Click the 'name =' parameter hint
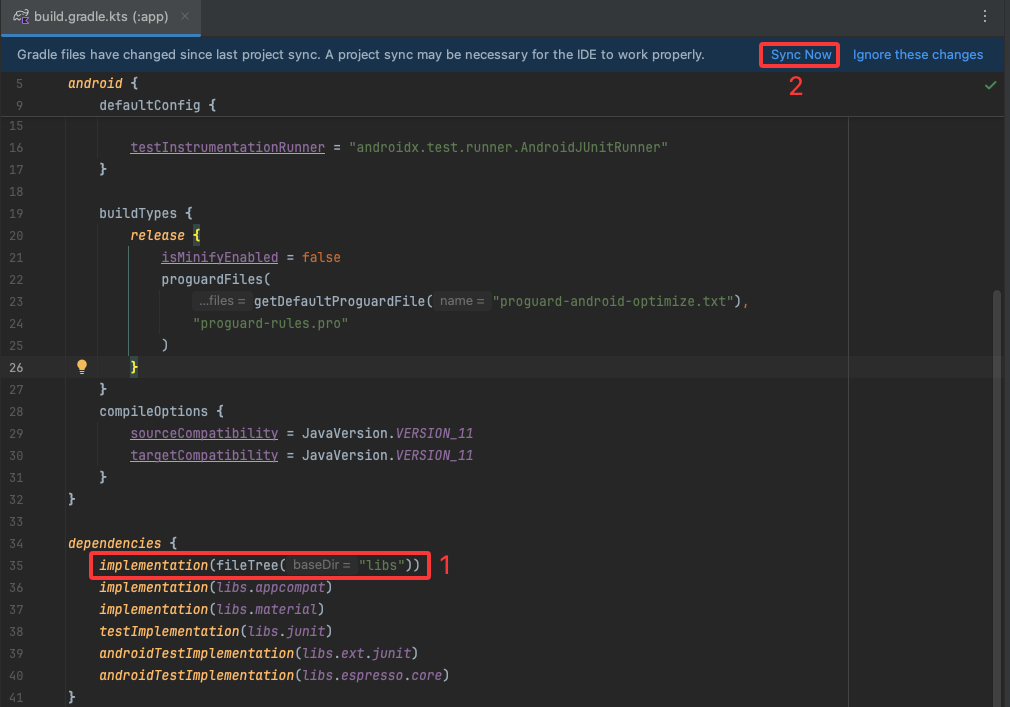Screen dimensions: 1010x707 tap(462, 301)
